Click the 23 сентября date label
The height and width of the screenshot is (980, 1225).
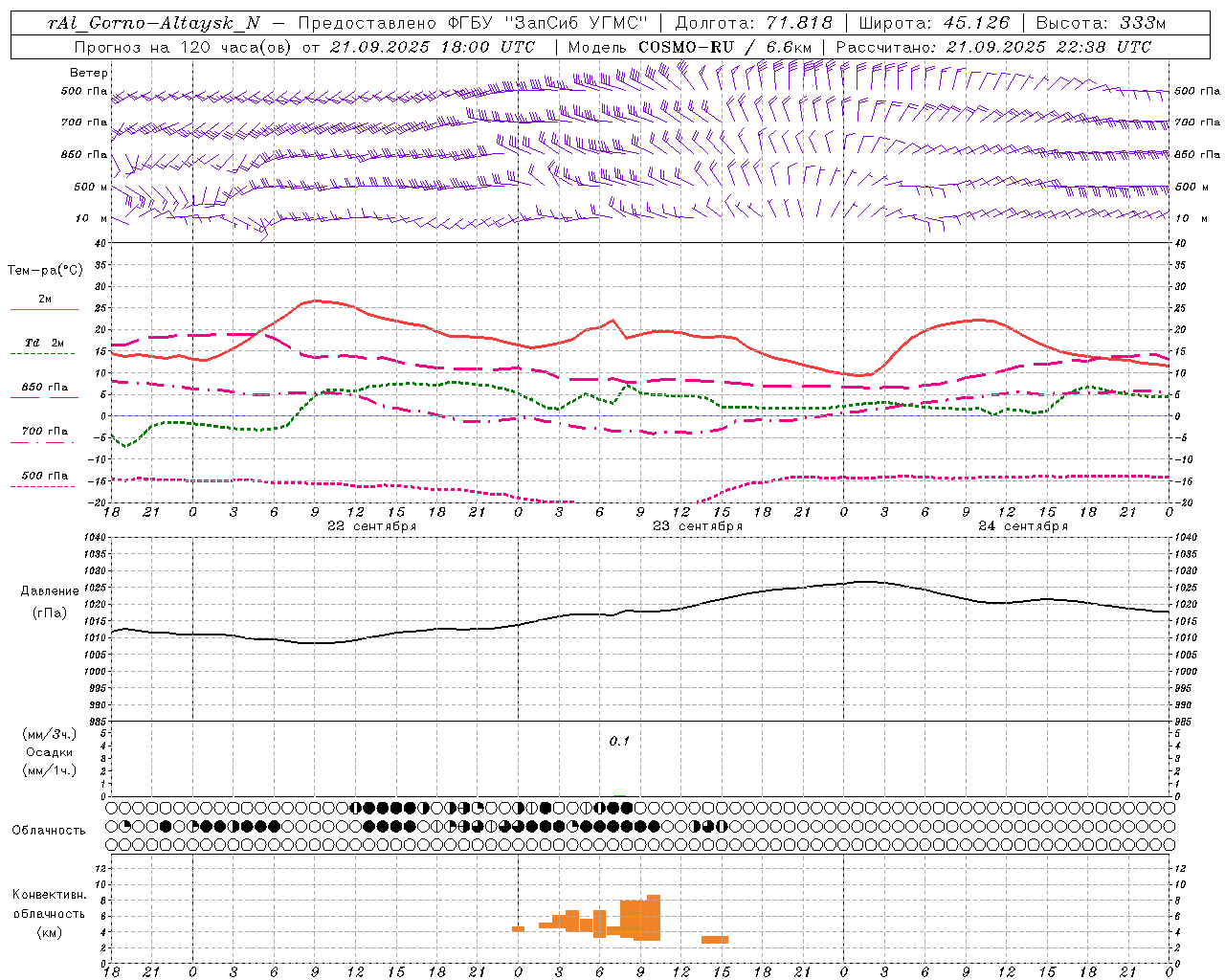tap(697, 526)
